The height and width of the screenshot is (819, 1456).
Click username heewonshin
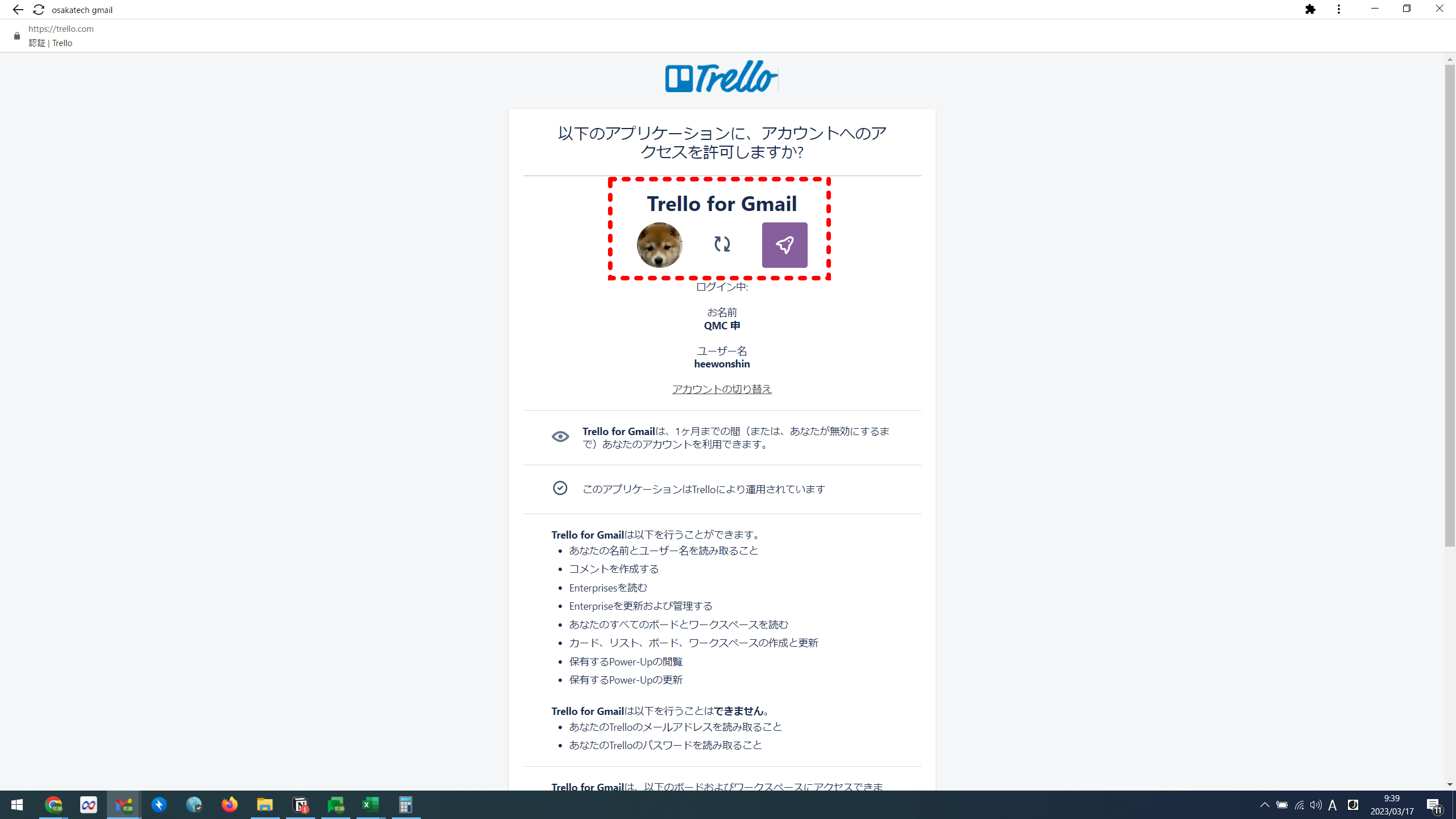tap(722, 364)
